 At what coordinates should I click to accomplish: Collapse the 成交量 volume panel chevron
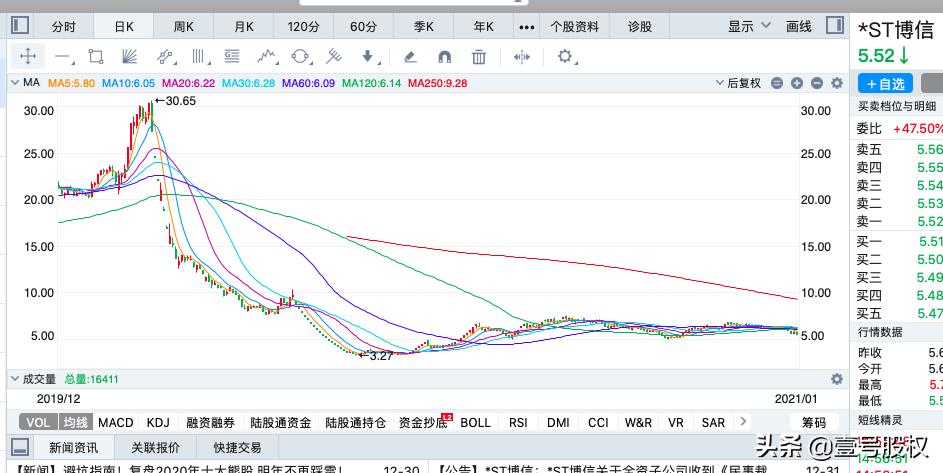pyautogui.click(x=16, y=379)
